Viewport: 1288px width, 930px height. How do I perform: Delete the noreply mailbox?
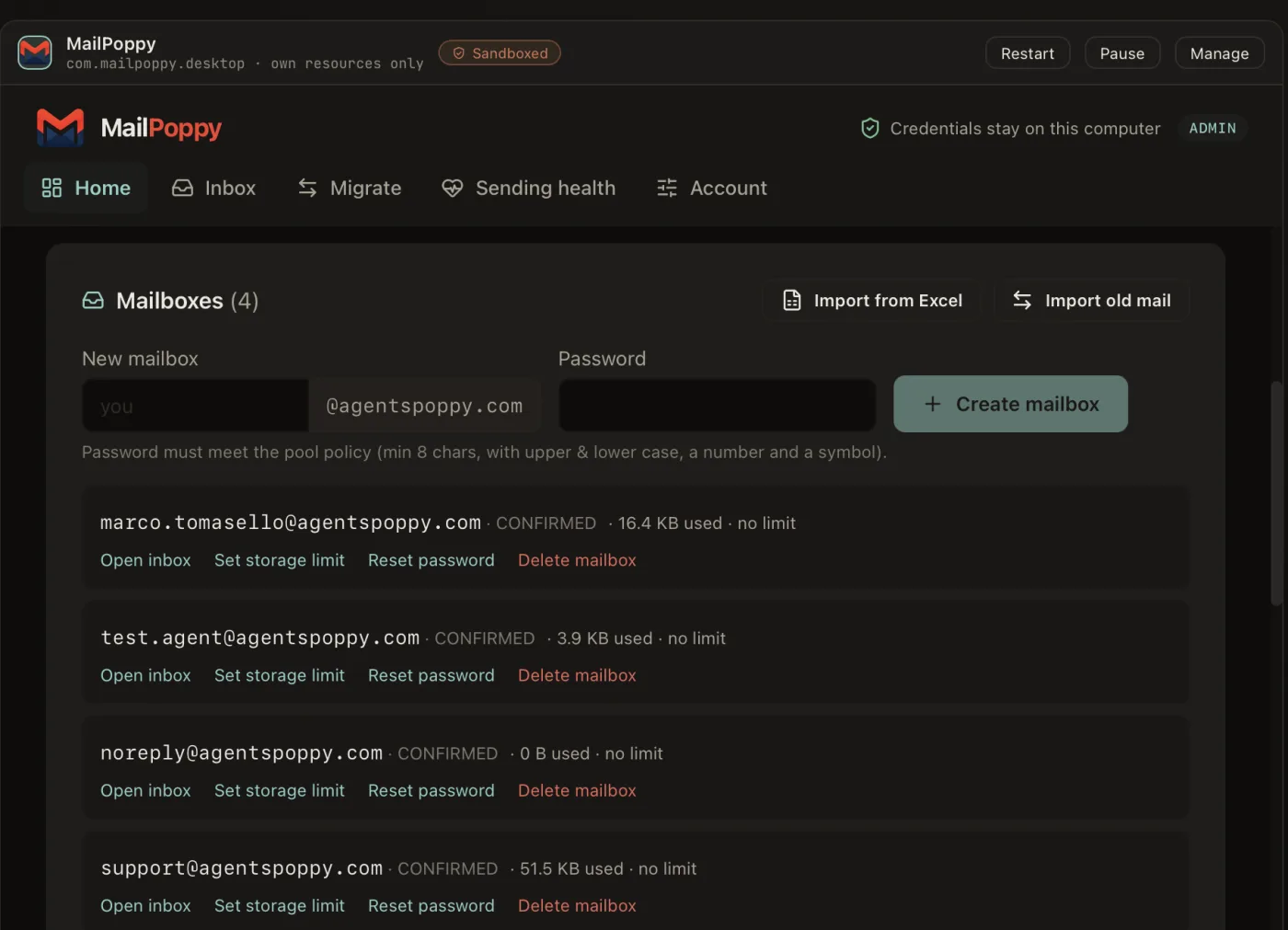[x=577, y=790]
